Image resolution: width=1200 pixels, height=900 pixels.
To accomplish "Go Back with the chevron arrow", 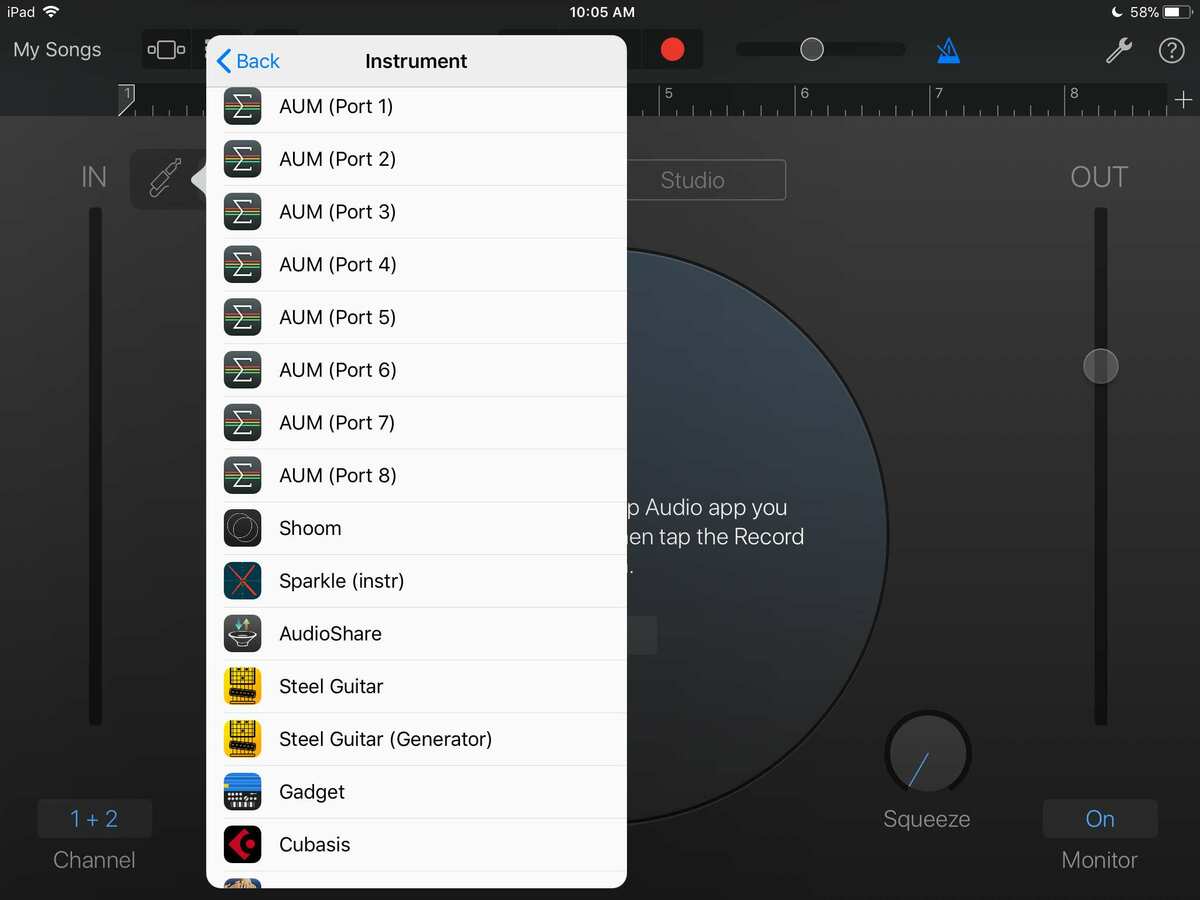I will [247, 61].
